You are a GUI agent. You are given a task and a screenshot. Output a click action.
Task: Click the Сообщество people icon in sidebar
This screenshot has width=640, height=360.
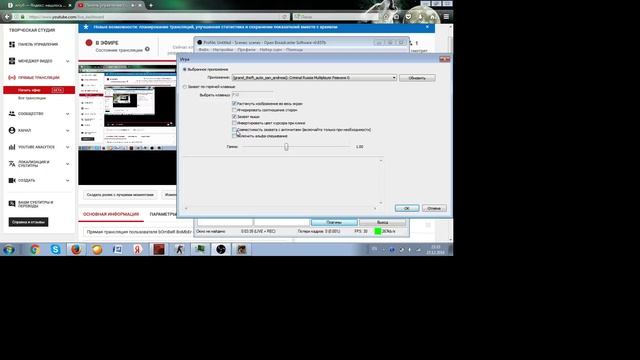(x=12, y=114)
